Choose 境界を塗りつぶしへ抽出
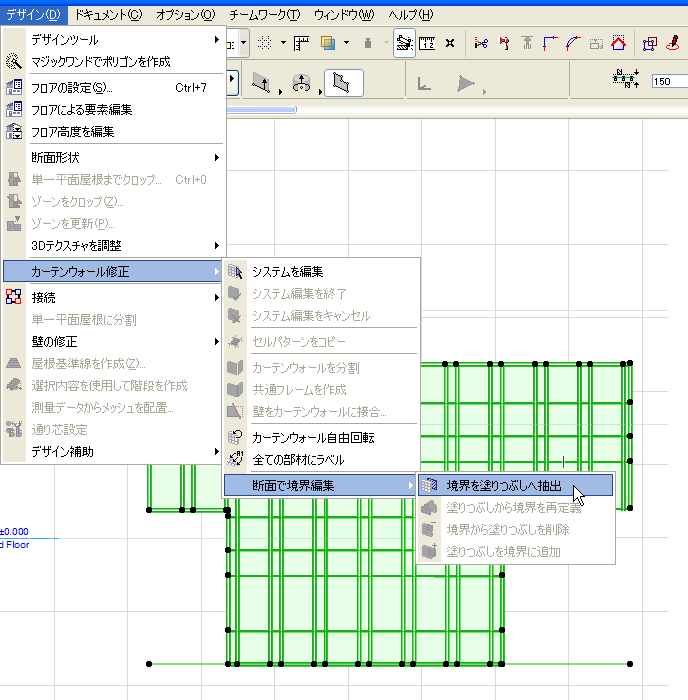Screen dimensions: 688x700 tap(516, 485)
